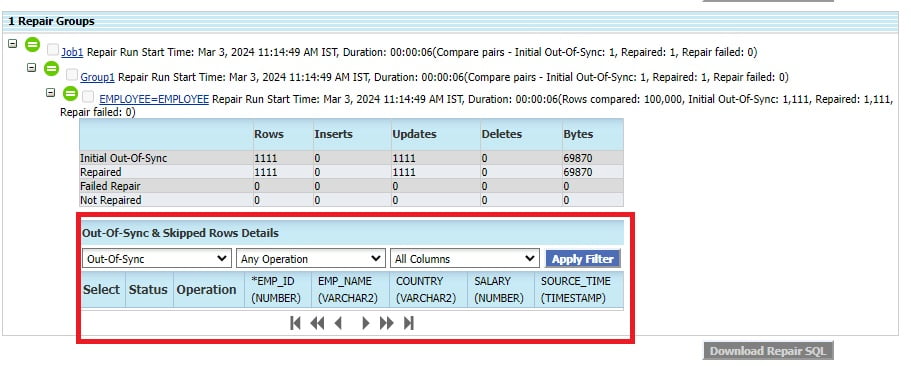Jump forward several pages with double-right arrow
911x366 pixels.
tap(386, 323)
